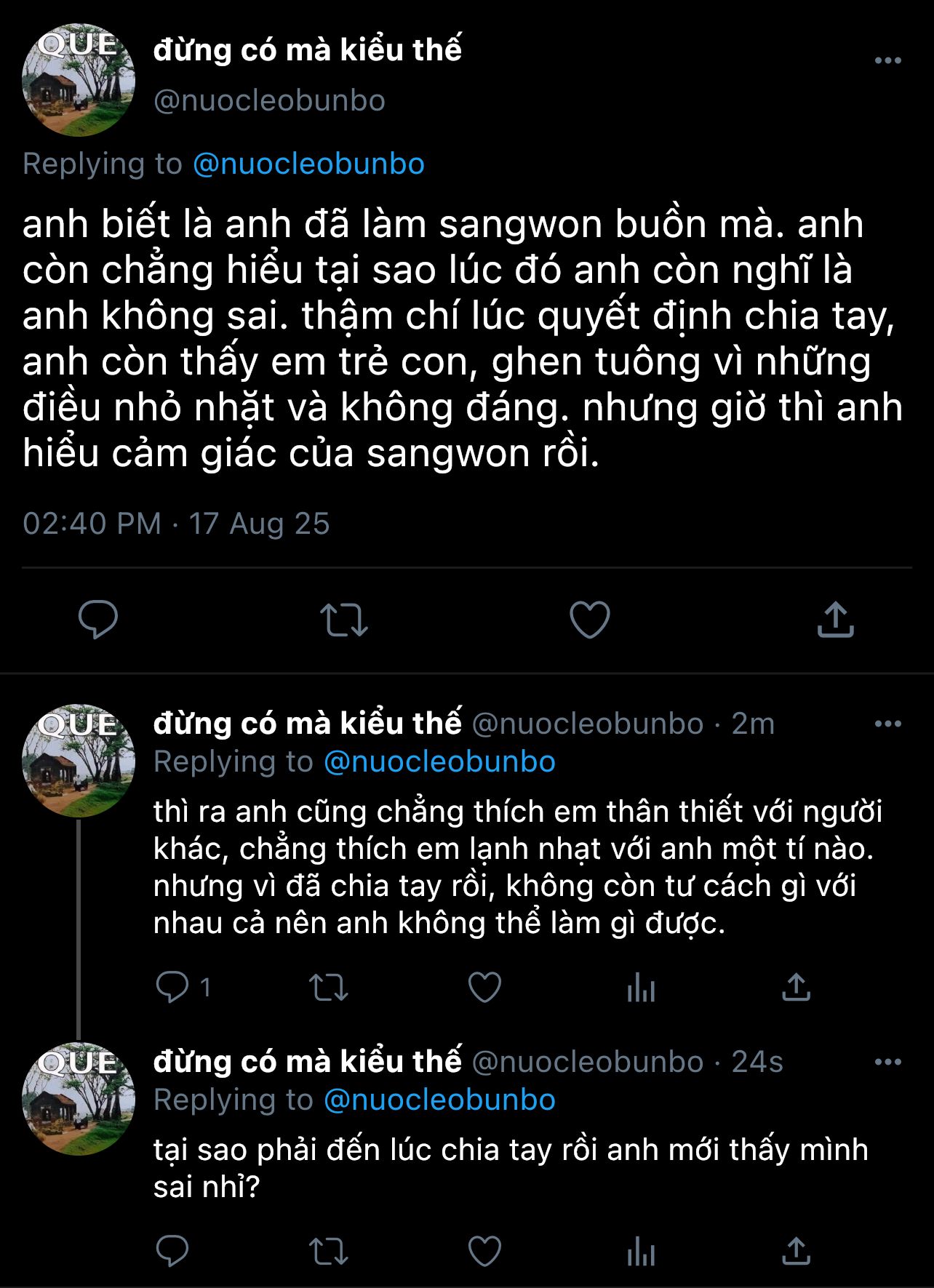Reply to the main tweet about sangwon
This screenshot has height=1288, width=934.
tap(97, 620)
